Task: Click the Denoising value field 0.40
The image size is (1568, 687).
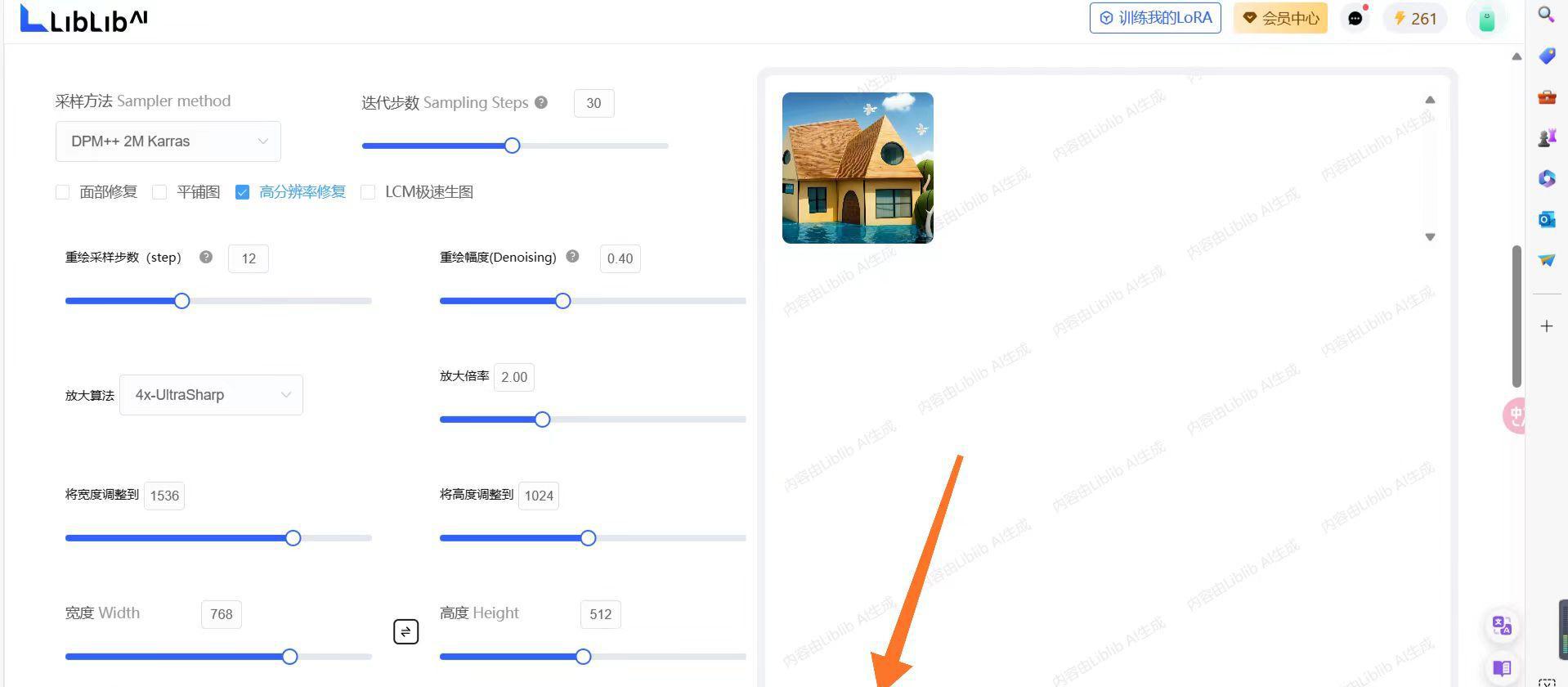Action: (x=620, y=258)
